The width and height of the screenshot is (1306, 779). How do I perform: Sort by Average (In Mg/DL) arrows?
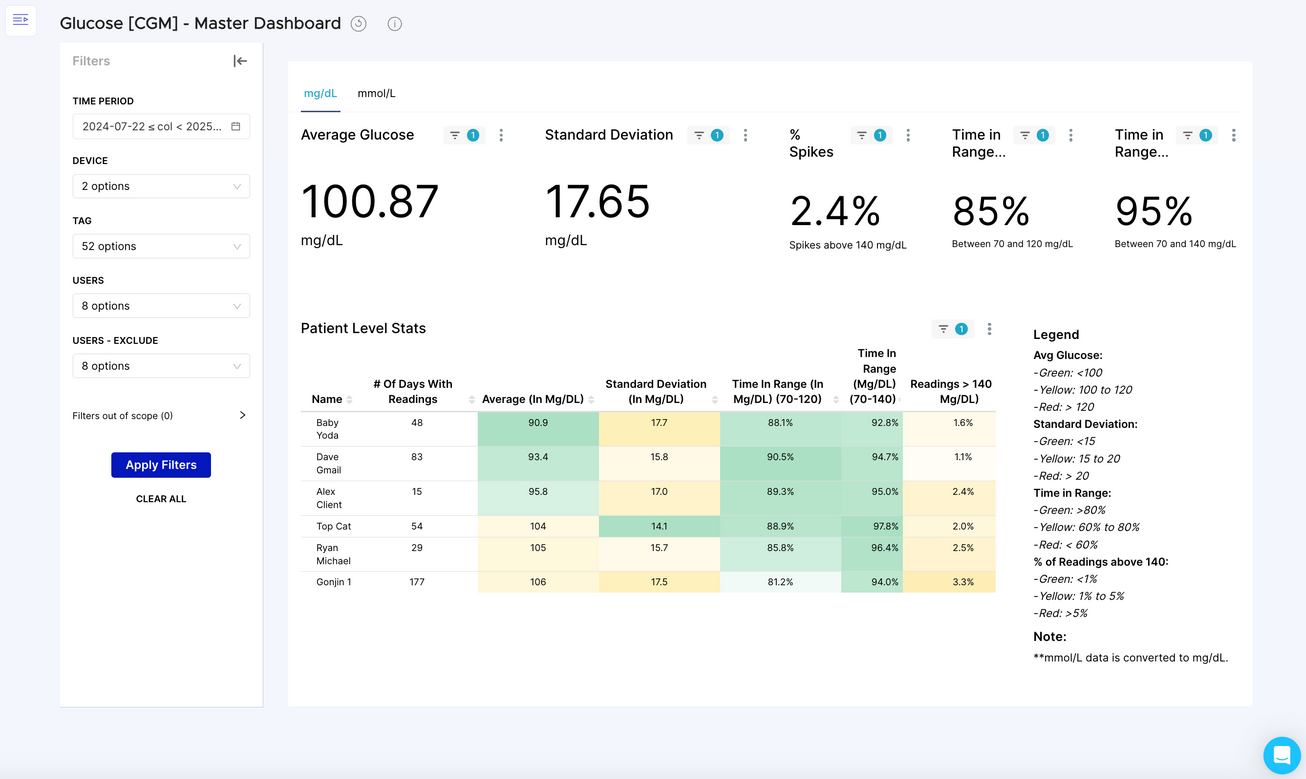pos(592,400)
